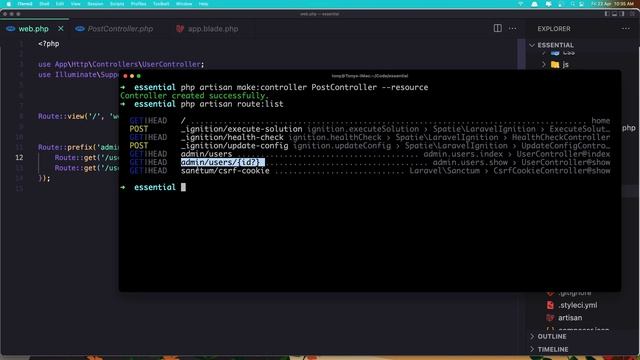Viewport: 640px width, 360px height.
Task: Click the app.blade.php tab Laravel icon
Action: click(180, 29)
